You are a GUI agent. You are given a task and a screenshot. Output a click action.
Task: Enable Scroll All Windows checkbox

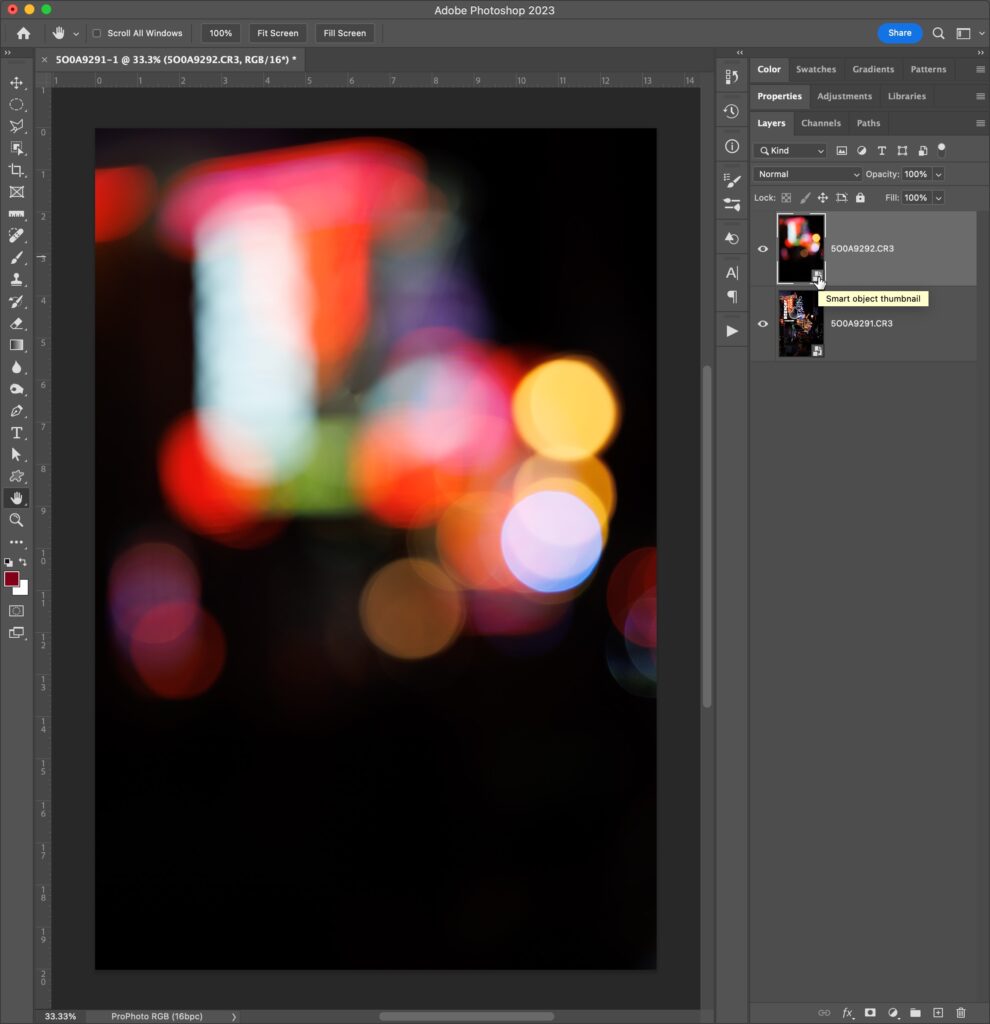point(97,33)
